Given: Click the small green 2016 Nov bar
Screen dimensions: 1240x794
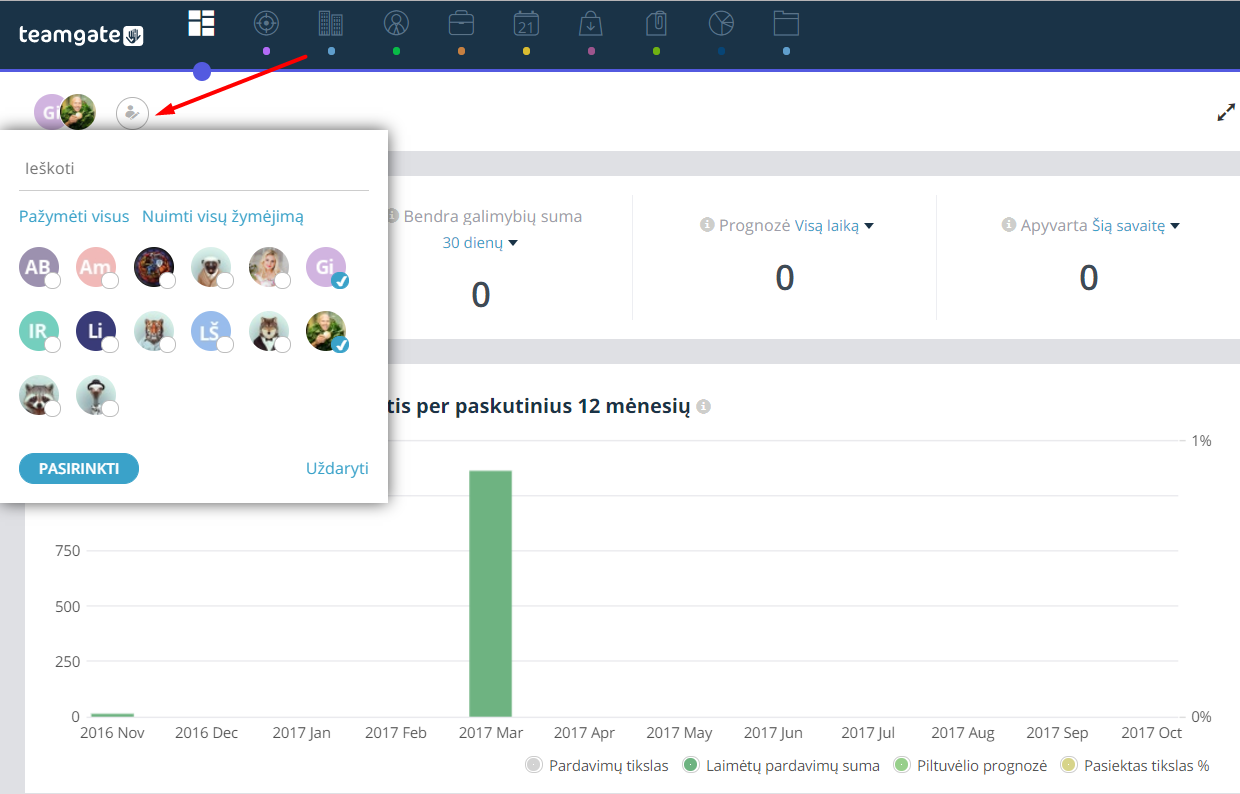Looking at the screenshot, I should [x=112, y=715].
